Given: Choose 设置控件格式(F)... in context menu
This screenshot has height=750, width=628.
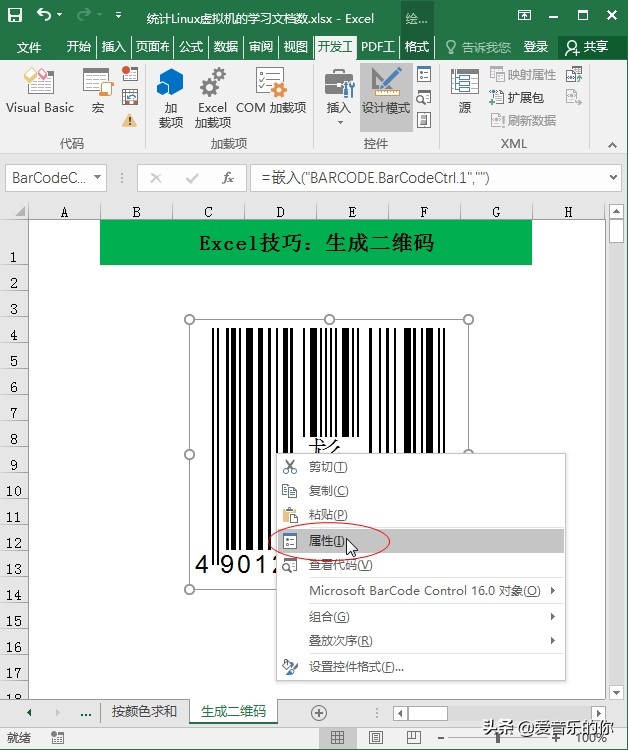Looking at the screenshot, I should point(421,667).
